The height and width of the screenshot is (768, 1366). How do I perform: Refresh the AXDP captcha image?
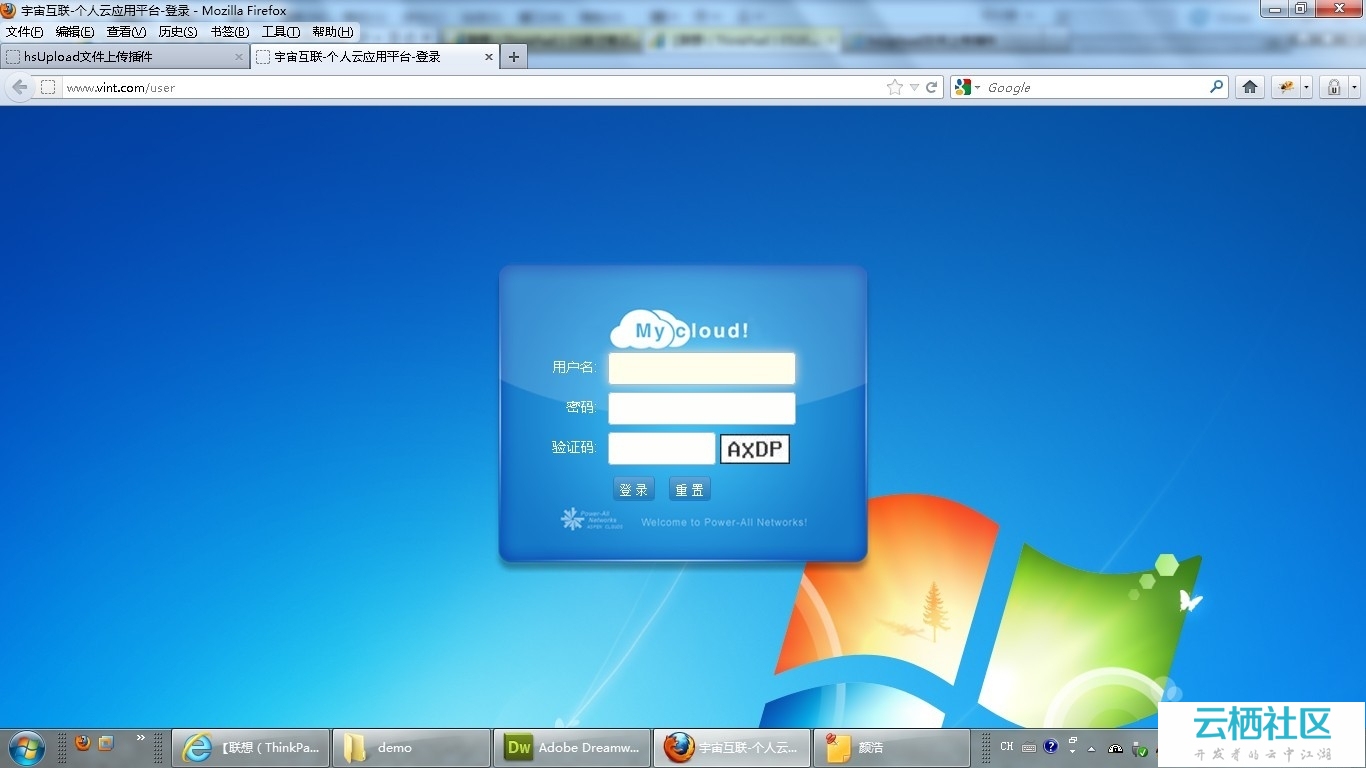point(755,449)
